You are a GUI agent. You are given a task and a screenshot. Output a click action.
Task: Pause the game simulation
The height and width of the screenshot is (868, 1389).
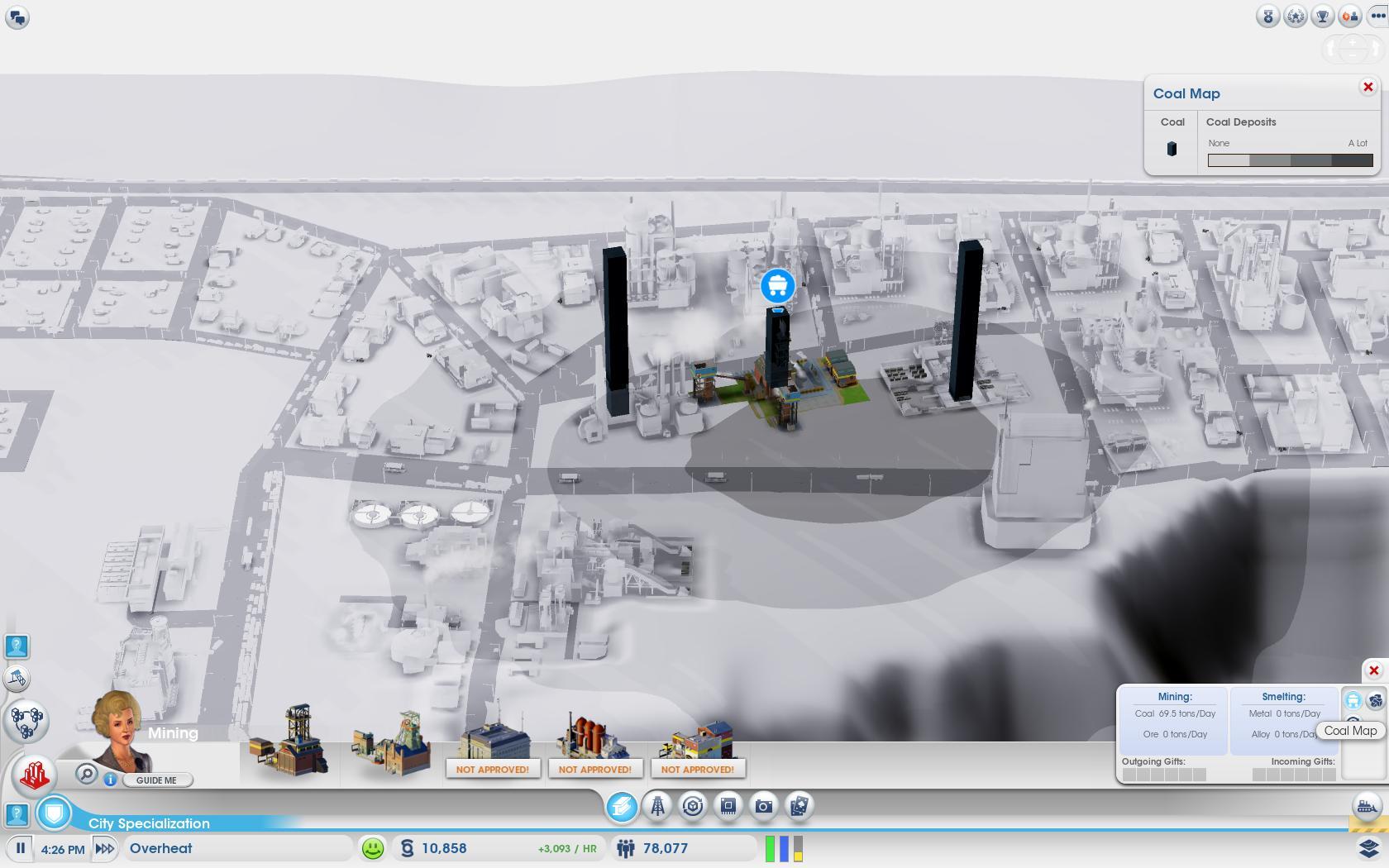point(21,848)
